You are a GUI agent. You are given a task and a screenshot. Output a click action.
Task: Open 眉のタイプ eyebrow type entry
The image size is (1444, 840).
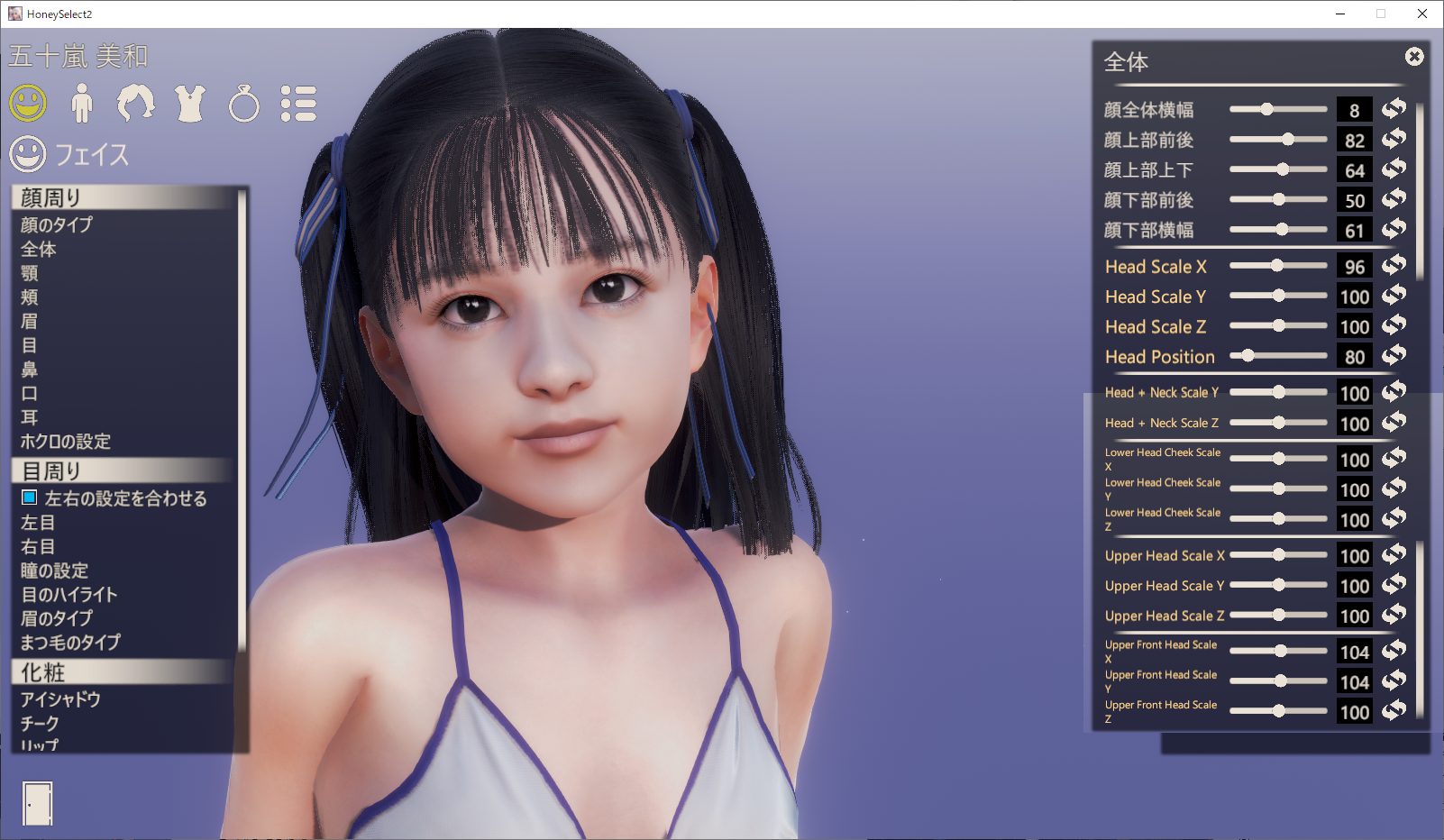pos(57,618)
